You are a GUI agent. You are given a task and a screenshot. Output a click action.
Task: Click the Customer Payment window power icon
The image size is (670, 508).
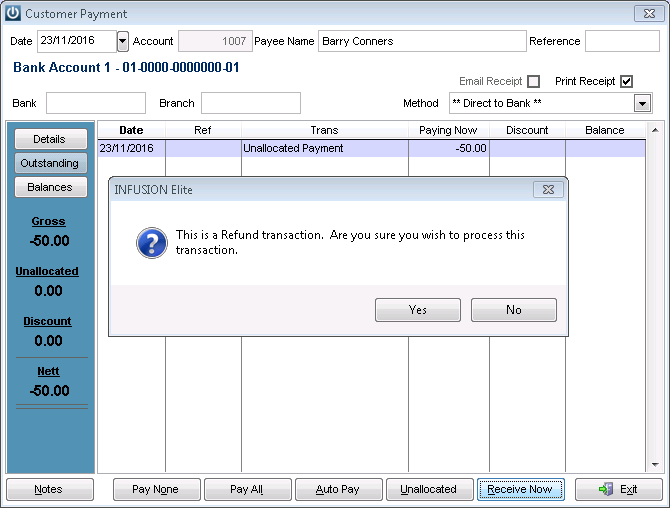(13, 13)
